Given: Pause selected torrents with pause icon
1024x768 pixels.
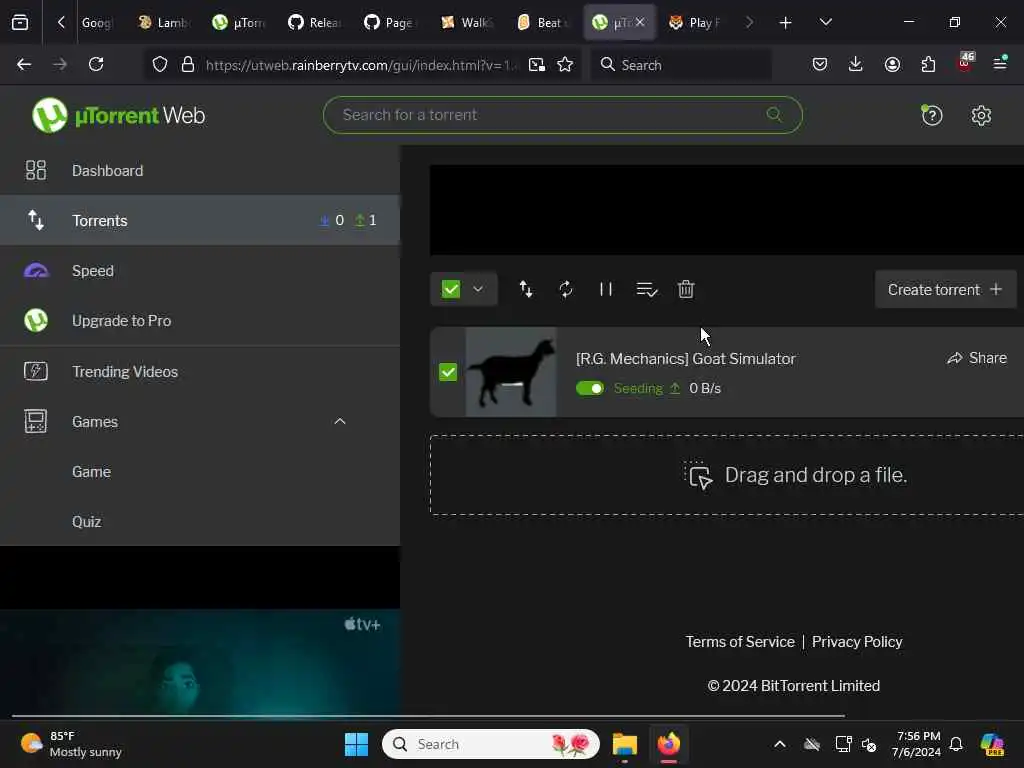Looking at the screenshot, I should point(606,289).
